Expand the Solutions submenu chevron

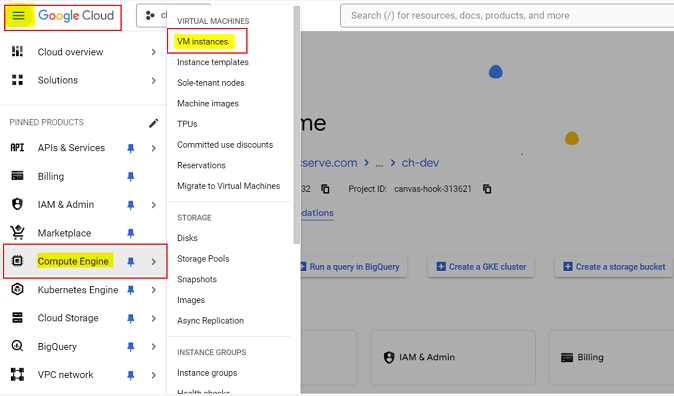click(153, 80)
